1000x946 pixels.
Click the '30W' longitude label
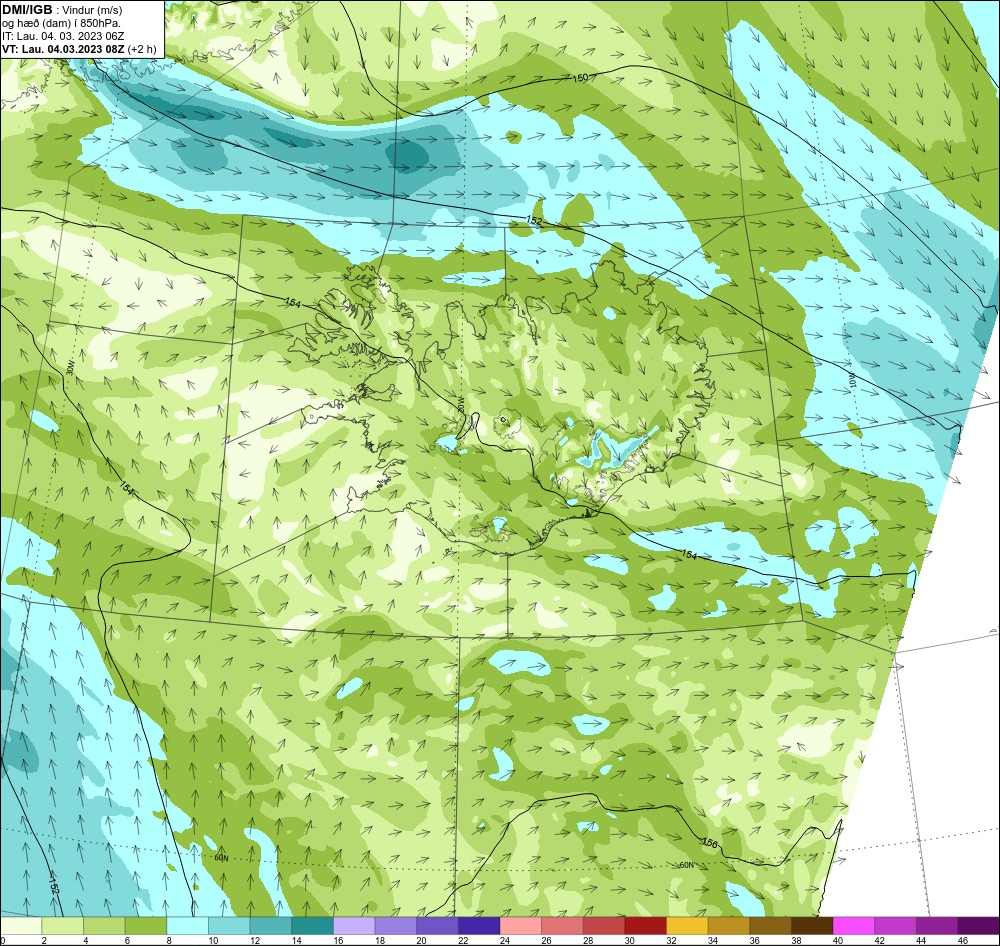pos(70,367)
